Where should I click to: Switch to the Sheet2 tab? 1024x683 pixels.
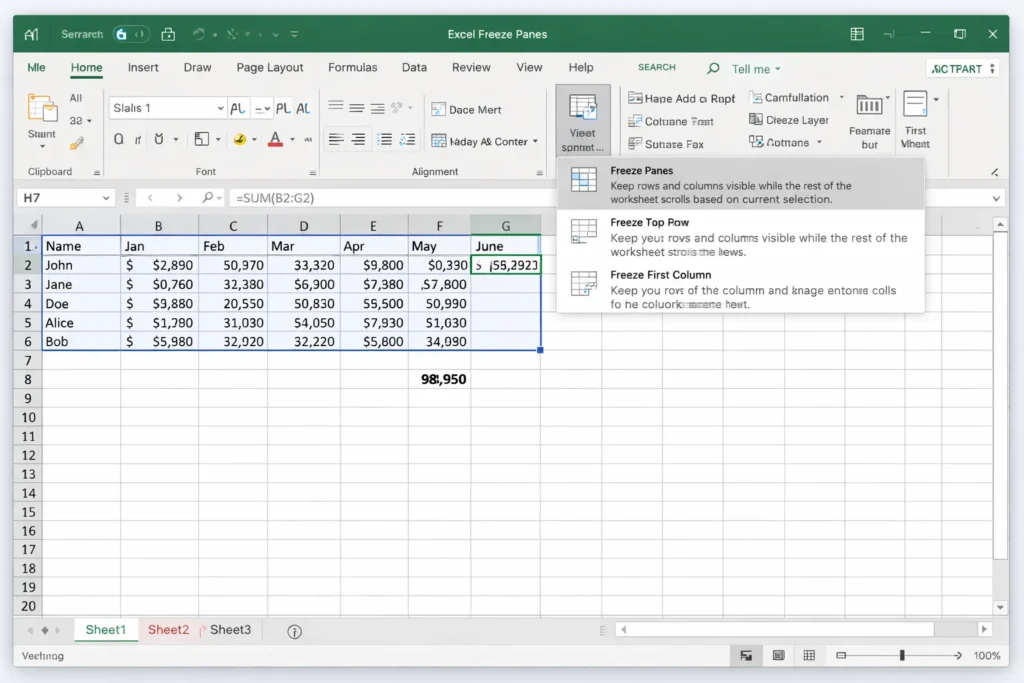(x=168, y=630)
